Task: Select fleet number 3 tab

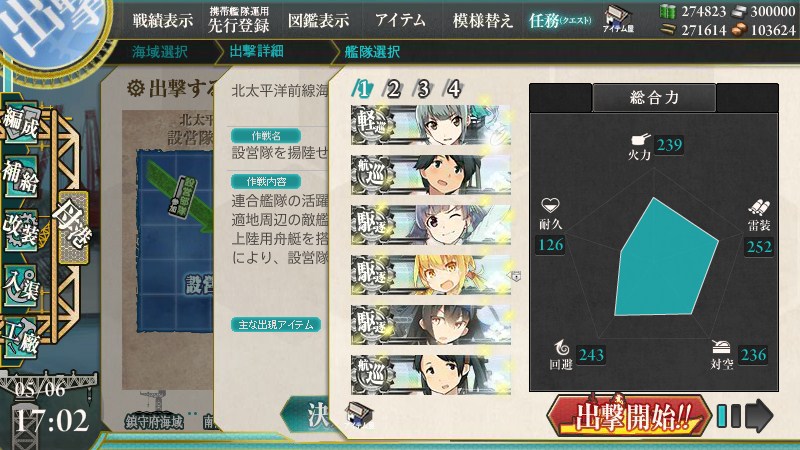Action: (423, 89)
